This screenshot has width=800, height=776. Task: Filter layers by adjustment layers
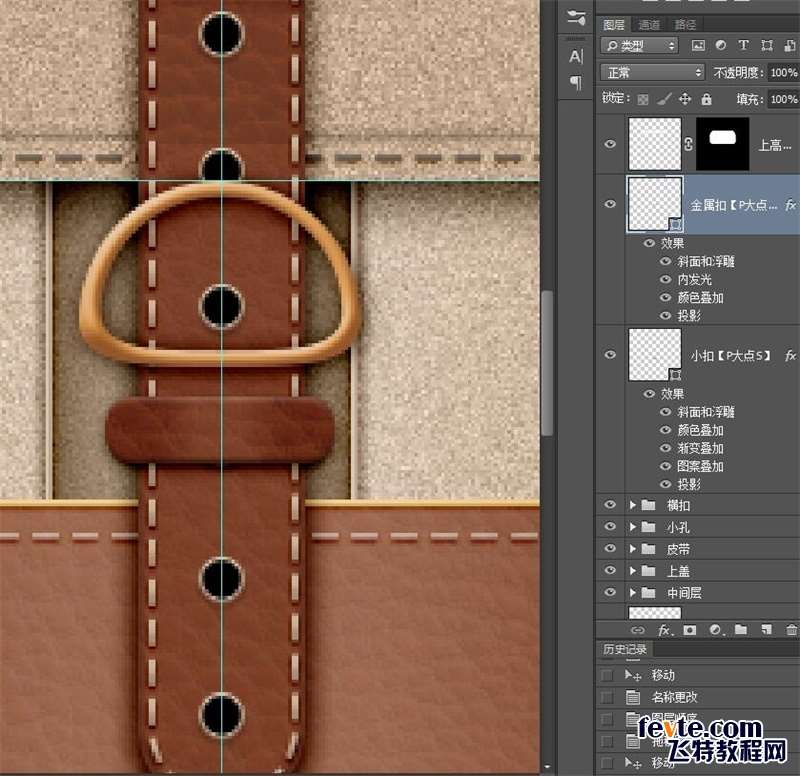pos(721,45)
